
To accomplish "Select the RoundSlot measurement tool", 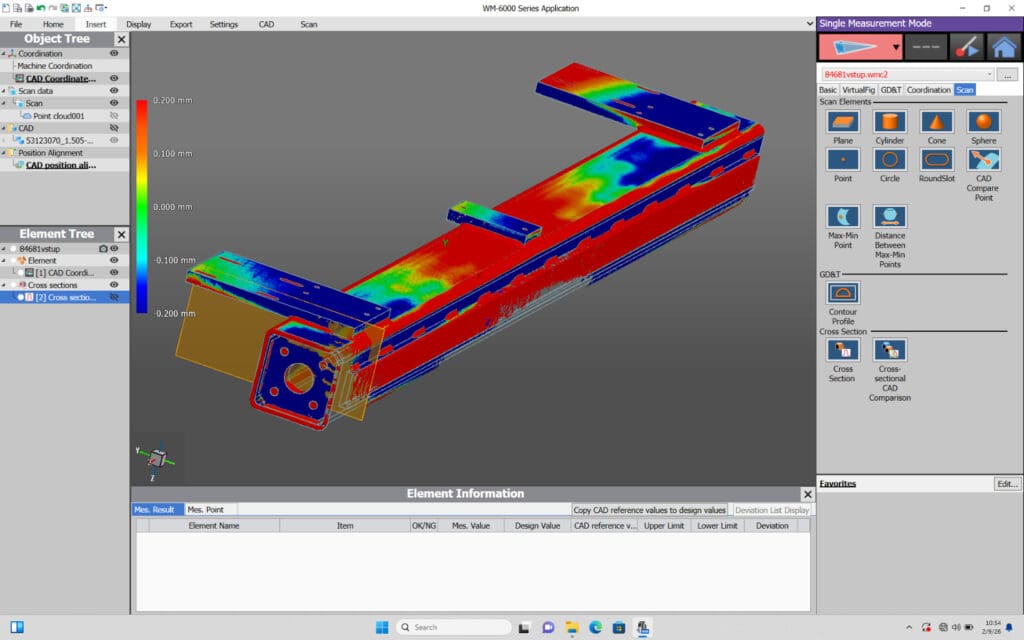I will point(936,162).
